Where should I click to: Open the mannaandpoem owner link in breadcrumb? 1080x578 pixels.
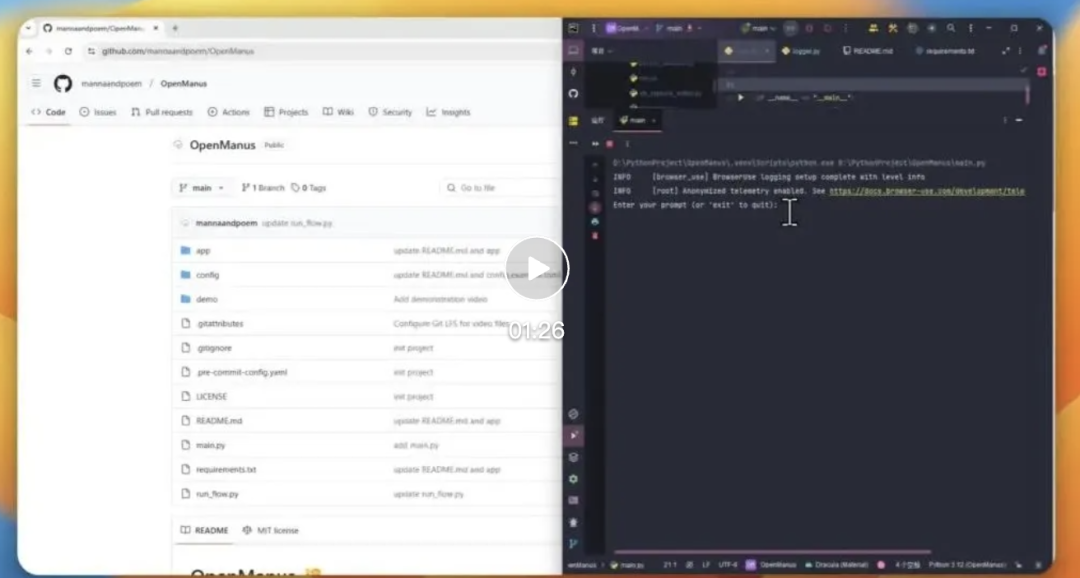pyautogui.click(x=111, y=84)
